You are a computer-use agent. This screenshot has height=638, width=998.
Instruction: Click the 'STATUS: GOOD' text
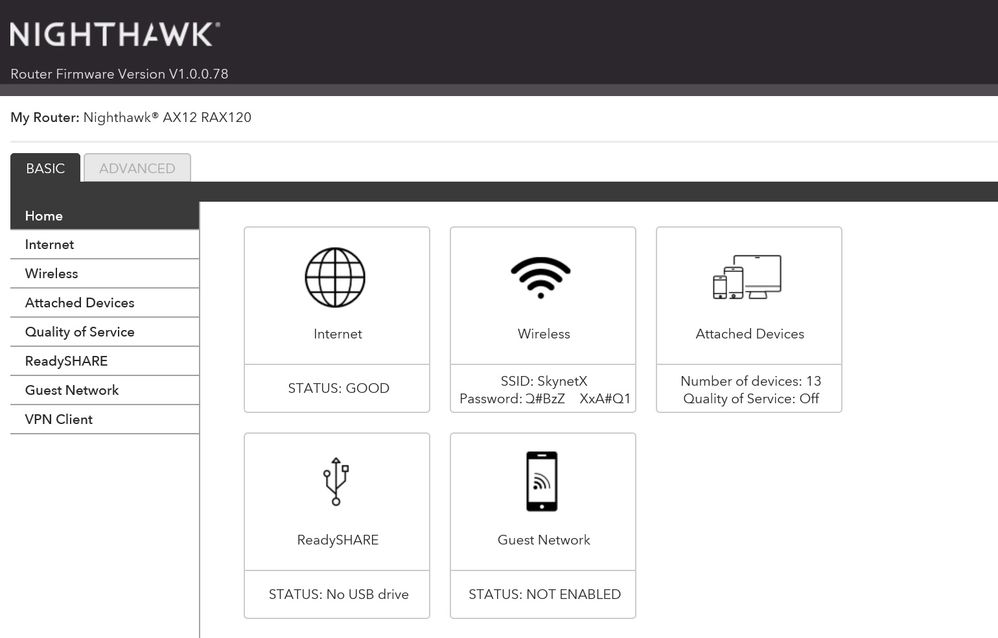click(x=338, y=388)
